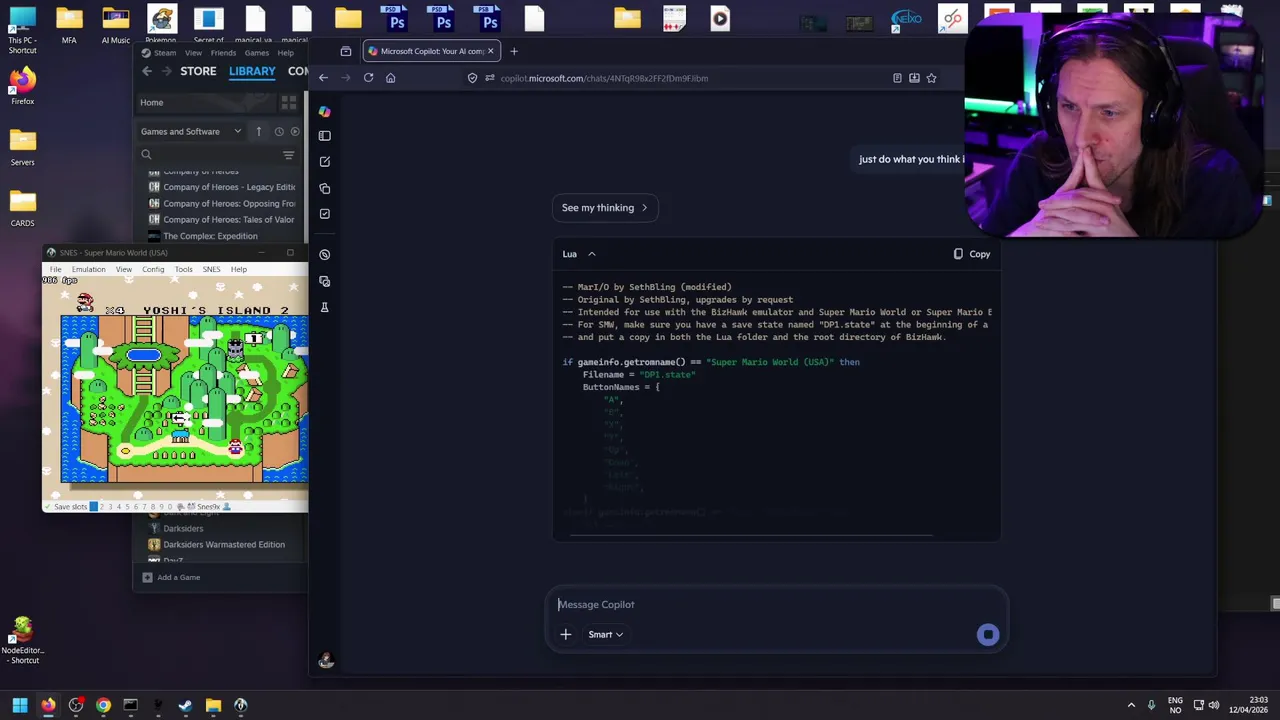Image resolution: width=1280 pixels, height=720 pixels.
Task: Focus the Message Copilot input field
Action: [775, 604]
